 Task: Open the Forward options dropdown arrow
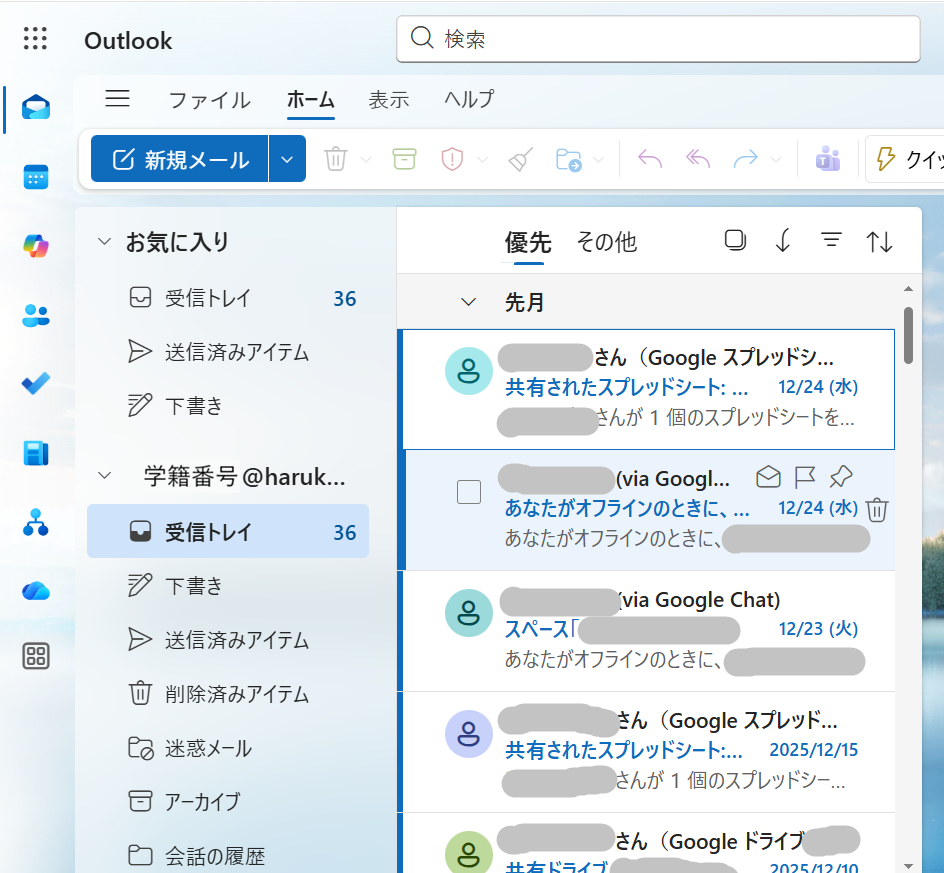coord(776,160)
